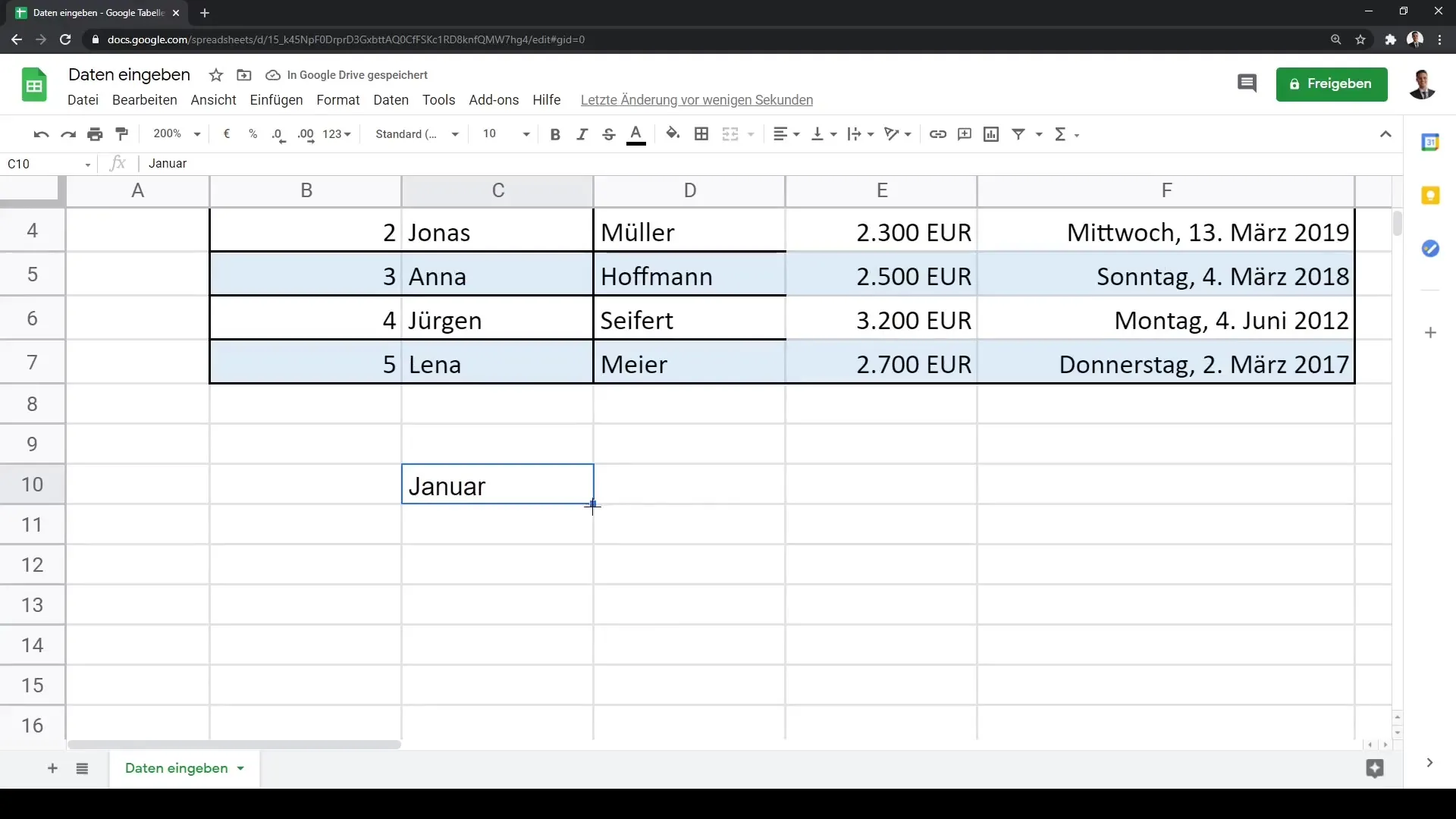Collapse the menus with the up chevron

tap(1385, 134)
